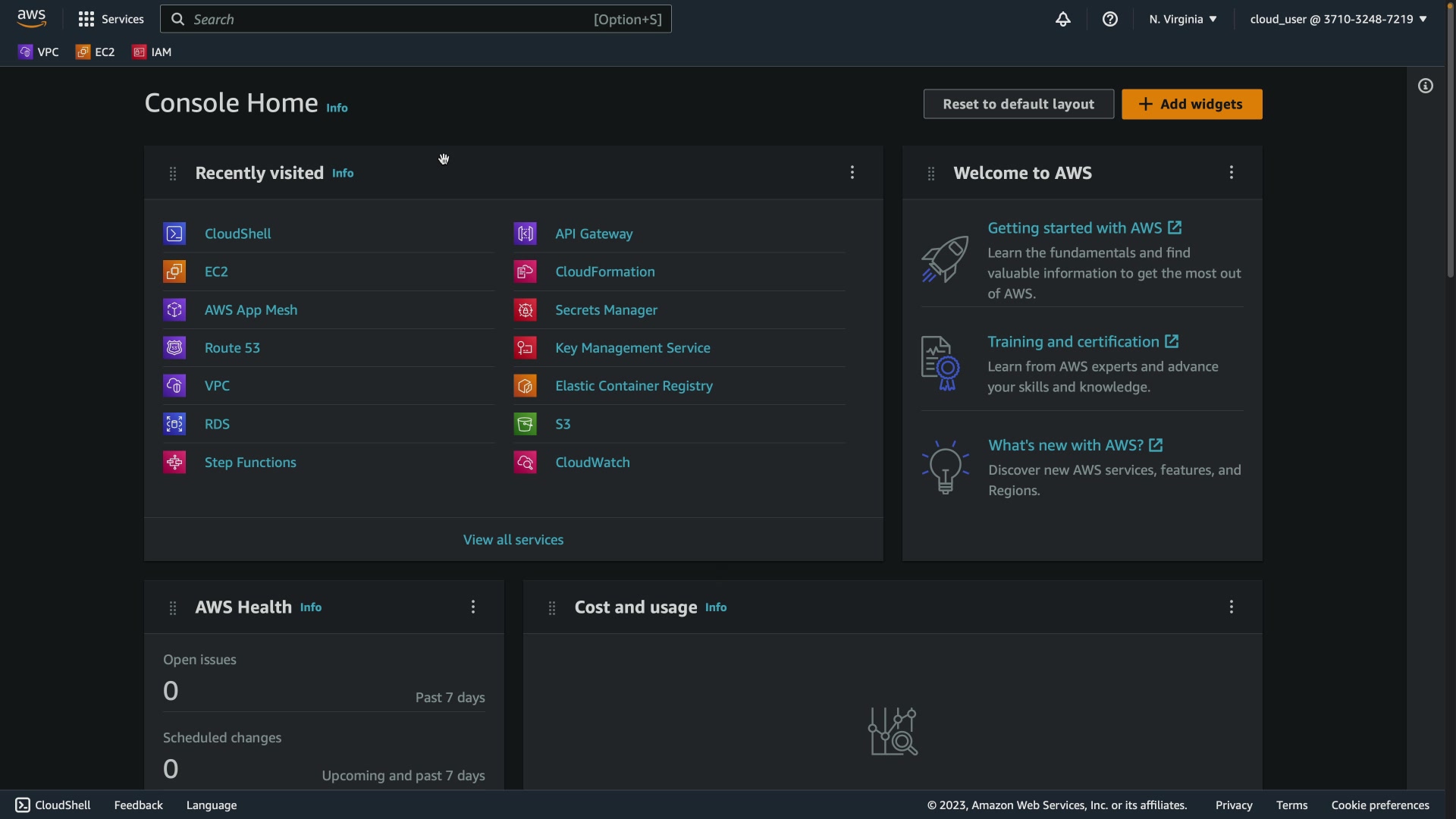This screenshot has height=819, width=1456.
Task: Open the IAM favorites bar shortcut
Action: [x=152, y=52]
